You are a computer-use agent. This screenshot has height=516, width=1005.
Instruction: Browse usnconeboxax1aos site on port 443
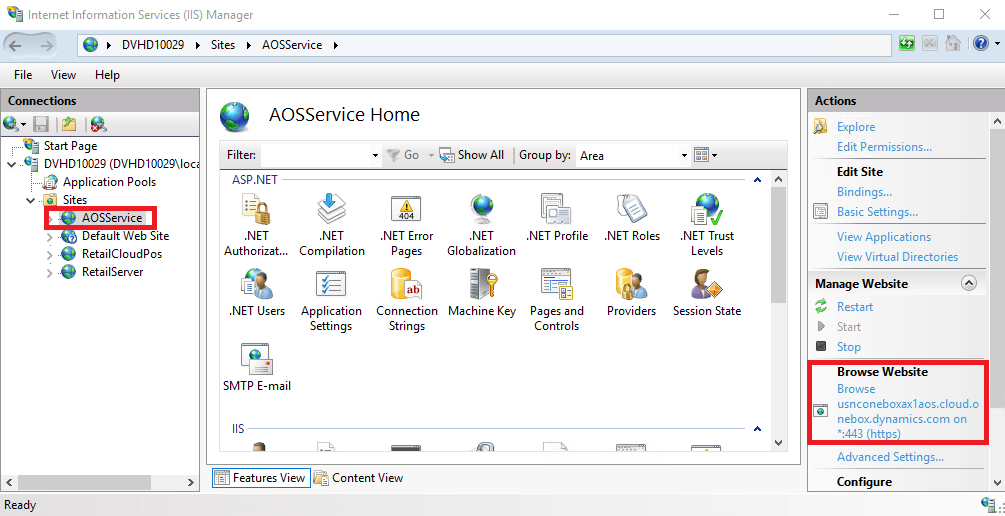pos(908,412)
